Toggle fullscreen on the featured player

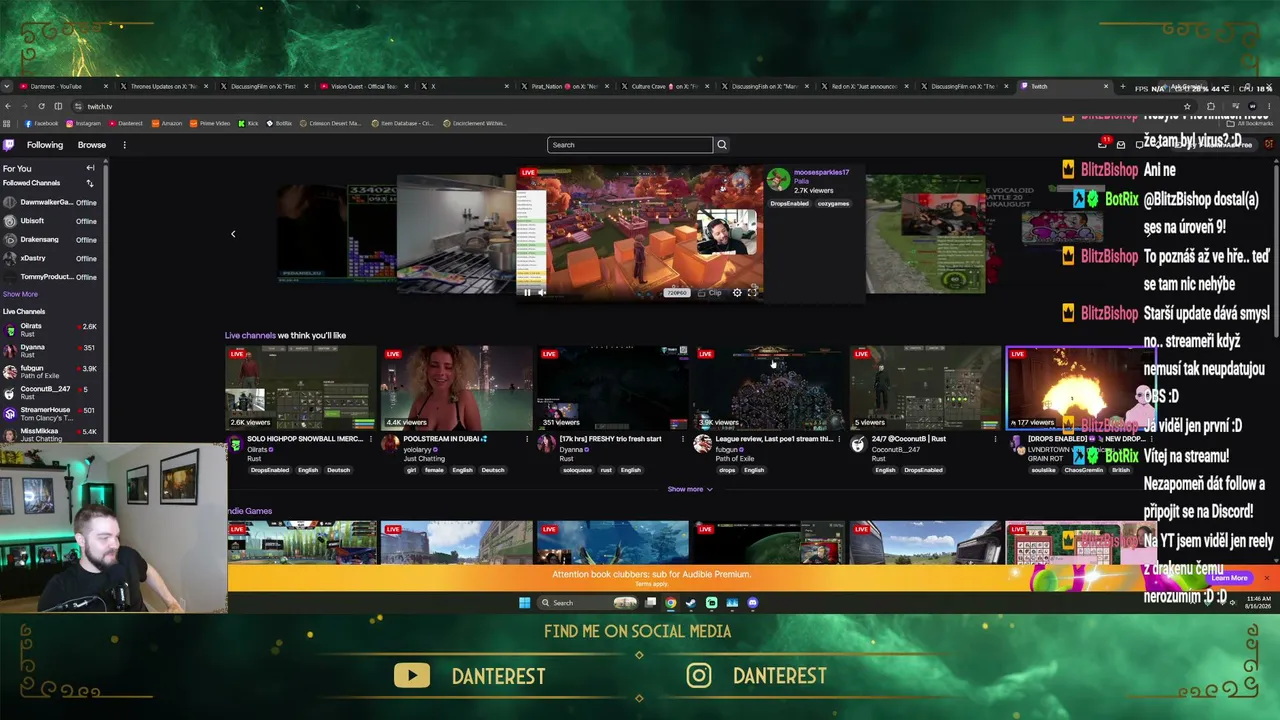click(x=753, y=292)
